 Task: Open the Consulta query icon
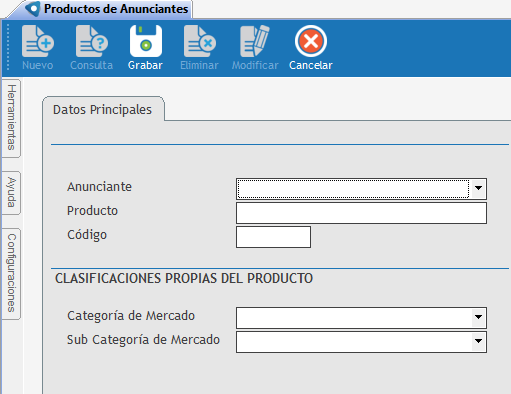(92, 41)
